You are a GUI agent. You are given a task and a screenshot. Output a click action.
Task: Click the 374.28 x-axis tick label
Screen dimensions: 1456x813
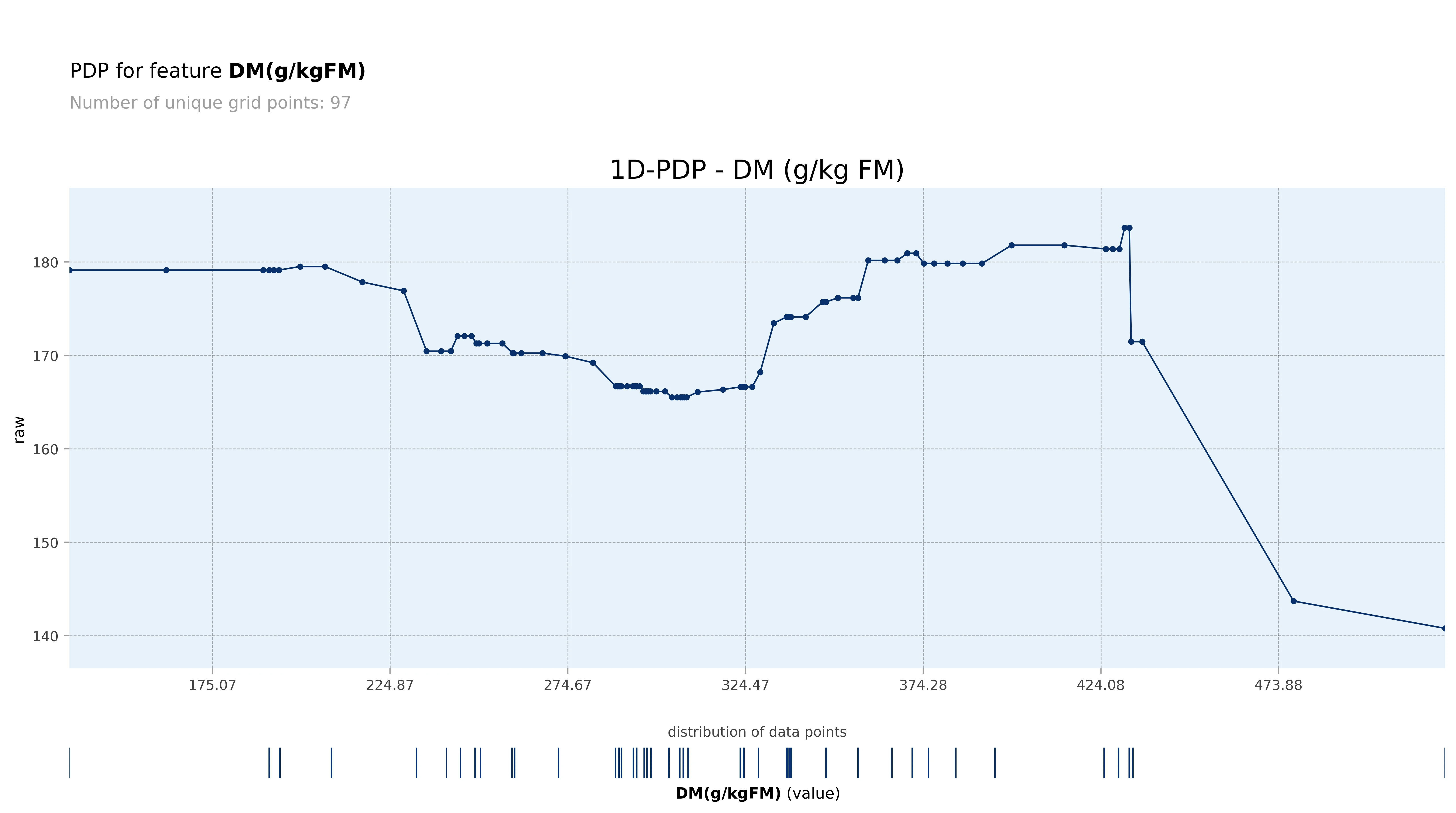923,685
